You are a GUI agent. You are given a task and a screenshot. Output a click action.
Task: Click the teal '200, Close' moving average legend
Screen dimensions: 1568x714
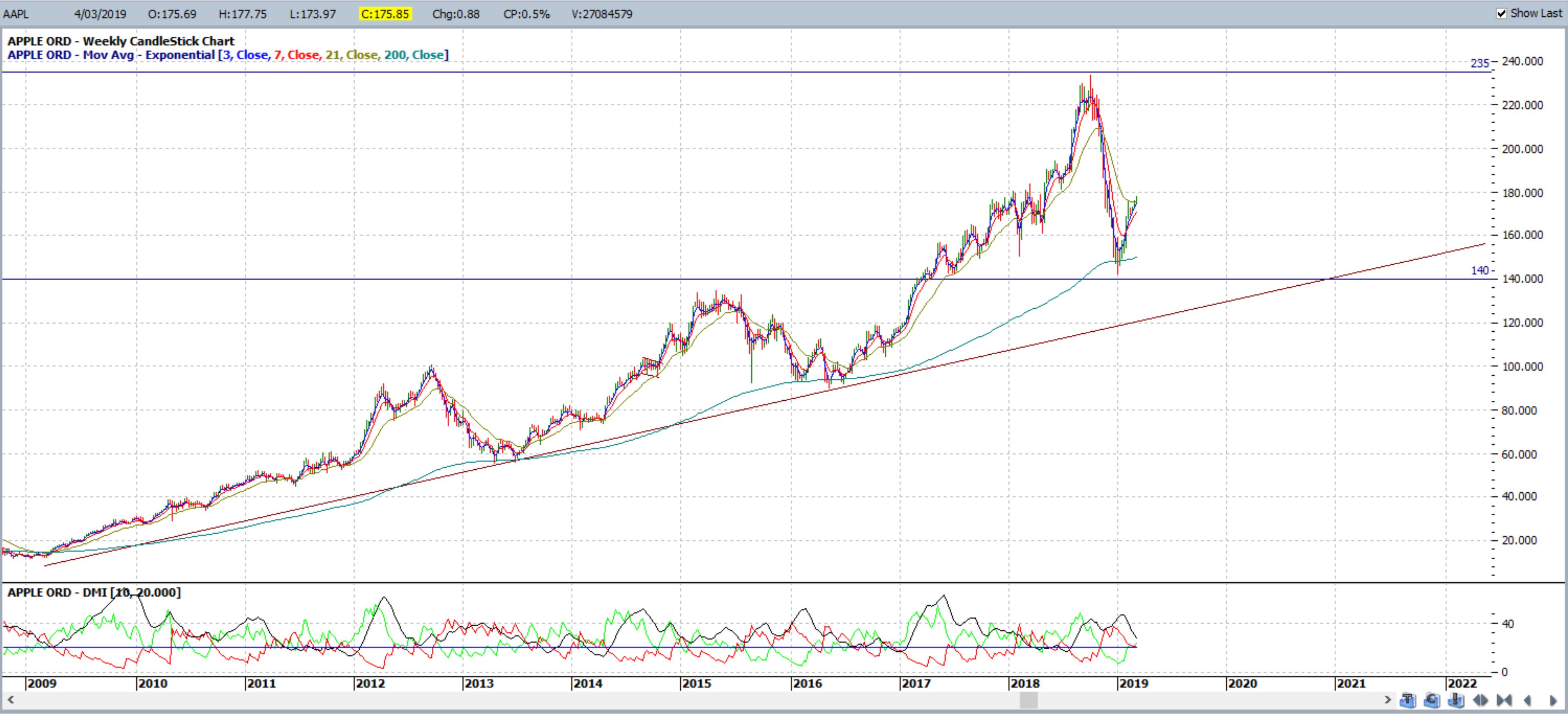(x=414, y=55)
